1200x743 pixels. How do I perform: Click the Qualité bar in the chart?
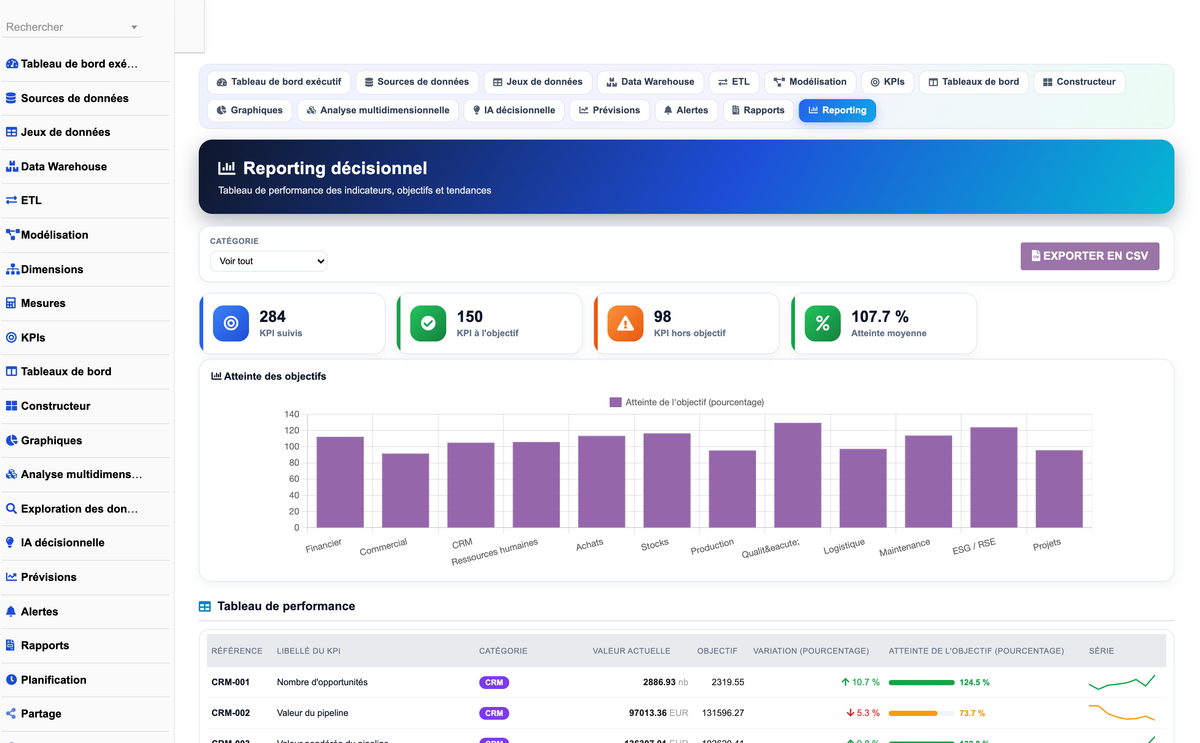[x=798, y=475]
